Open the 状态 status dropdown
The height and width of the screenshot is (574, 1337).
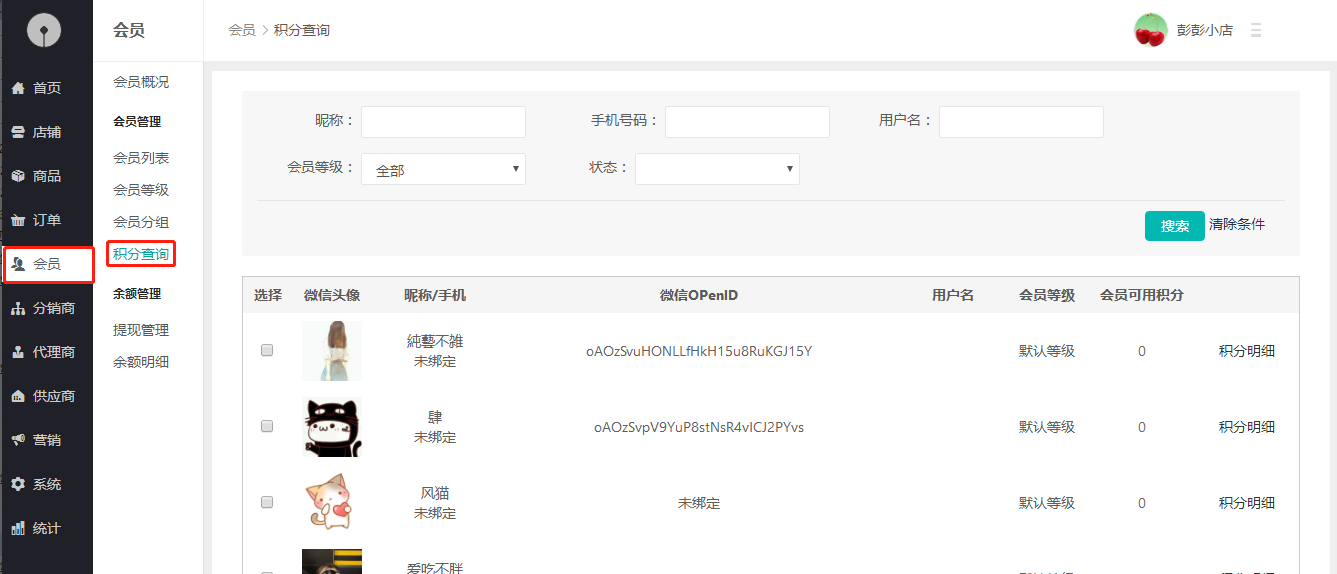[x=717, y=169]
